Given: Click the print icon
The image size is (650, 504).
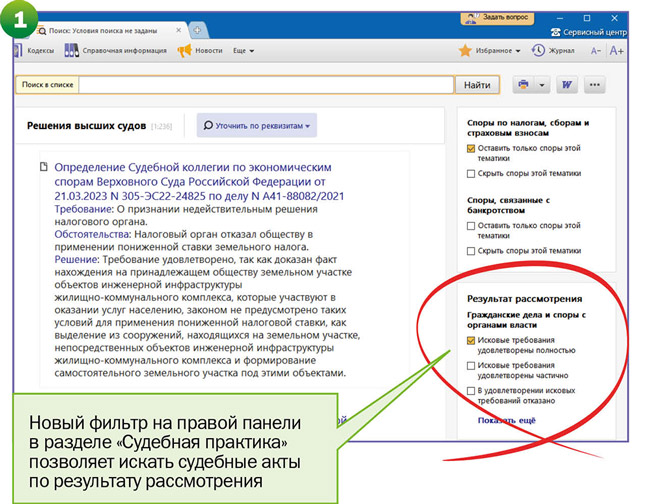Looking at the screenshot, I should pyautogui.click(x=522, y=85).
